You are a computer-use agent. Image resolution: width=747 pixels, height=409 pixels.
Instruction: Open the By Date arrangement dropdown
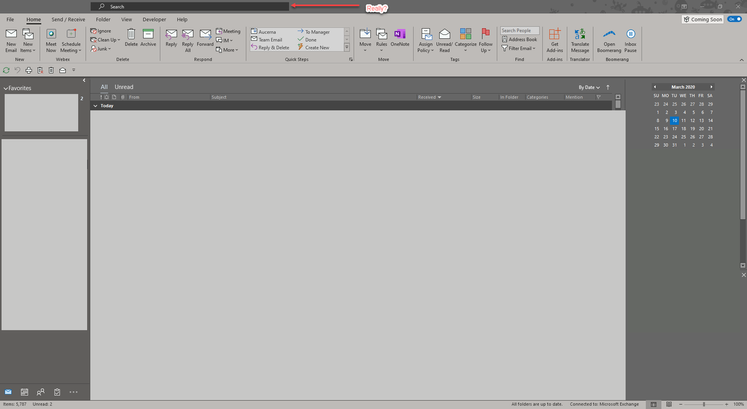[x=589, y=87]
